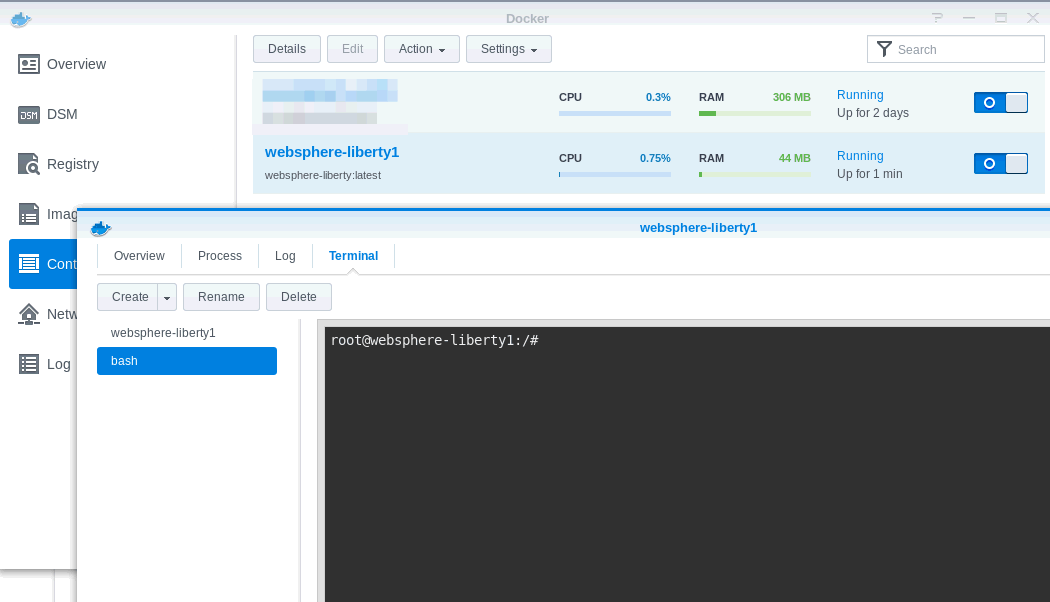Open the Log tab in the container window
This screenshot has width=1050, height=602.
[x=285, y=256]
